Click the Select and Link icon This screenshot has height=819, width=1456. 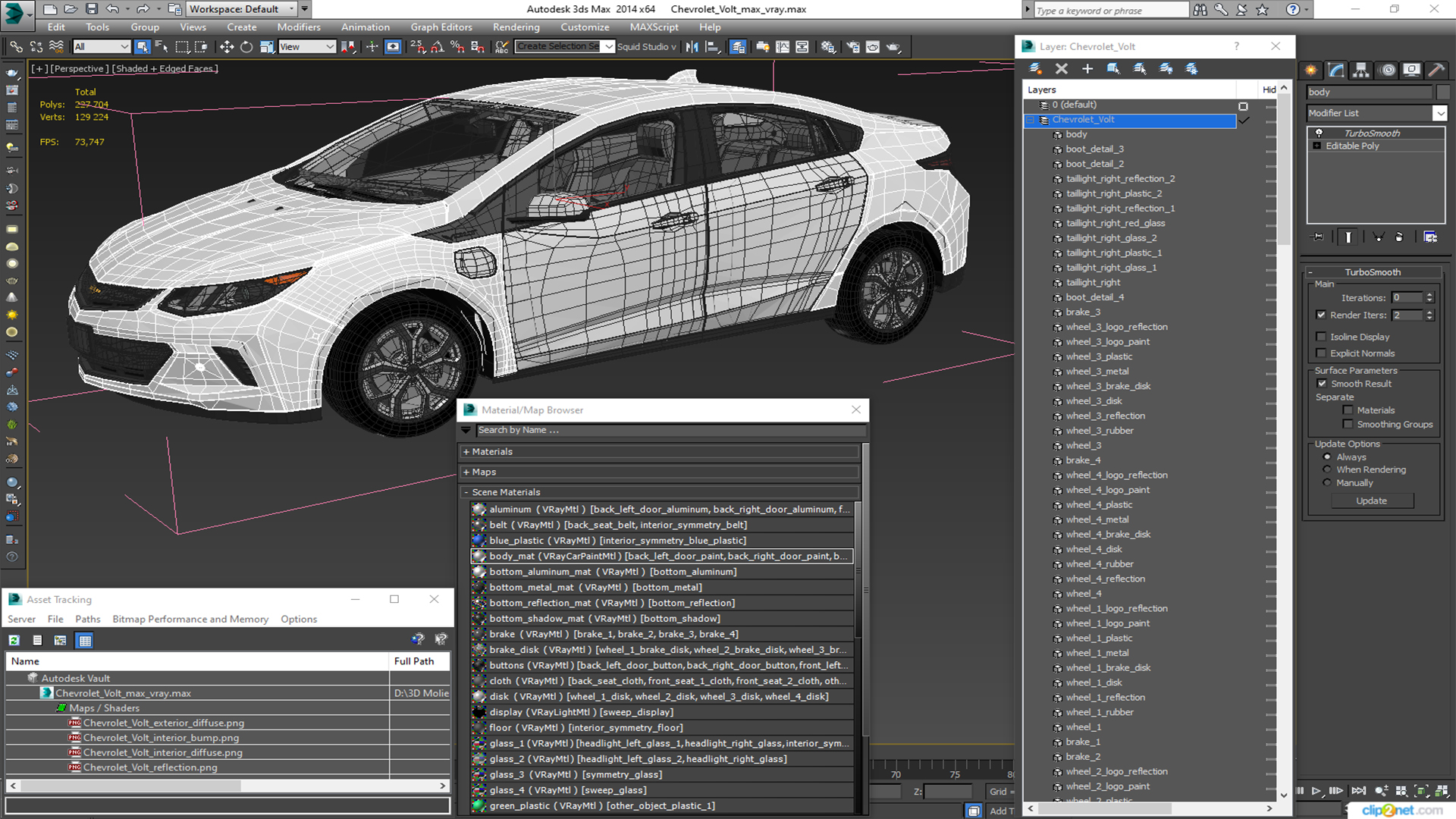pyautogui.click(x=16, y=47)
